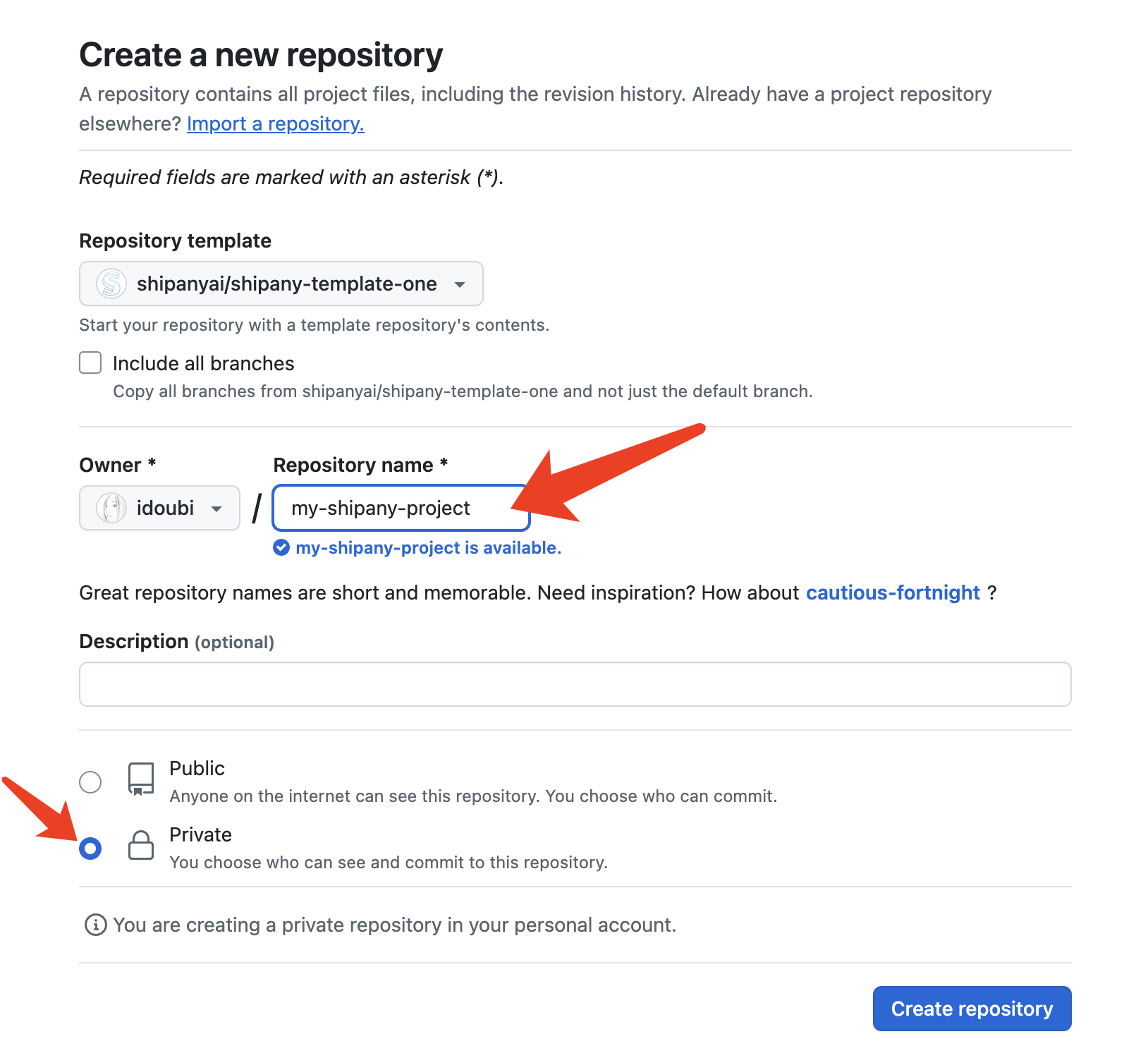Click the blue availability checkmark icon
This screenshot has height=1058, width=1148.
click(x=281, y=548)
